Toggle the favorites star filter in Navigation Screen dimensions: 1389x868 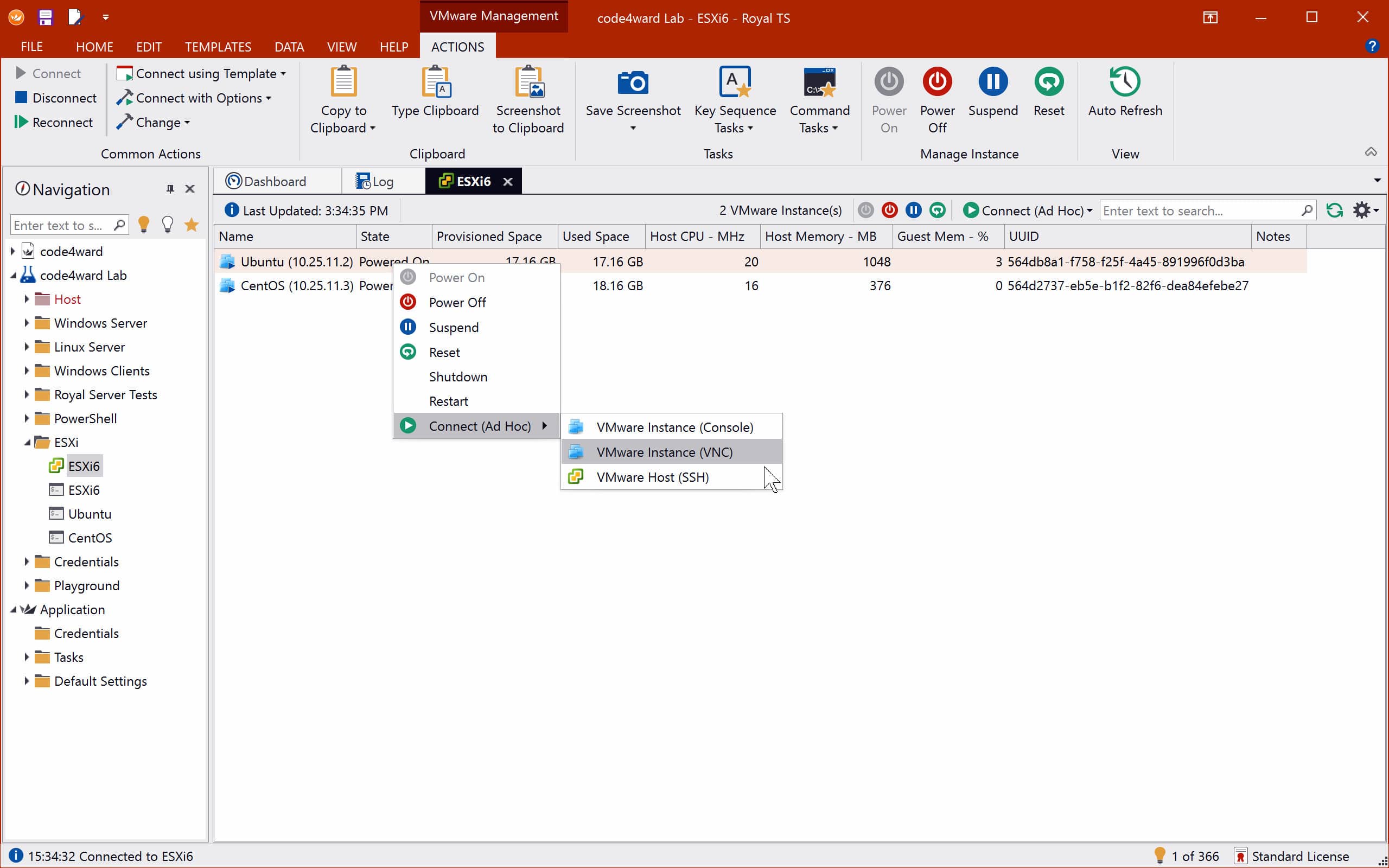[x=191, y=225]
